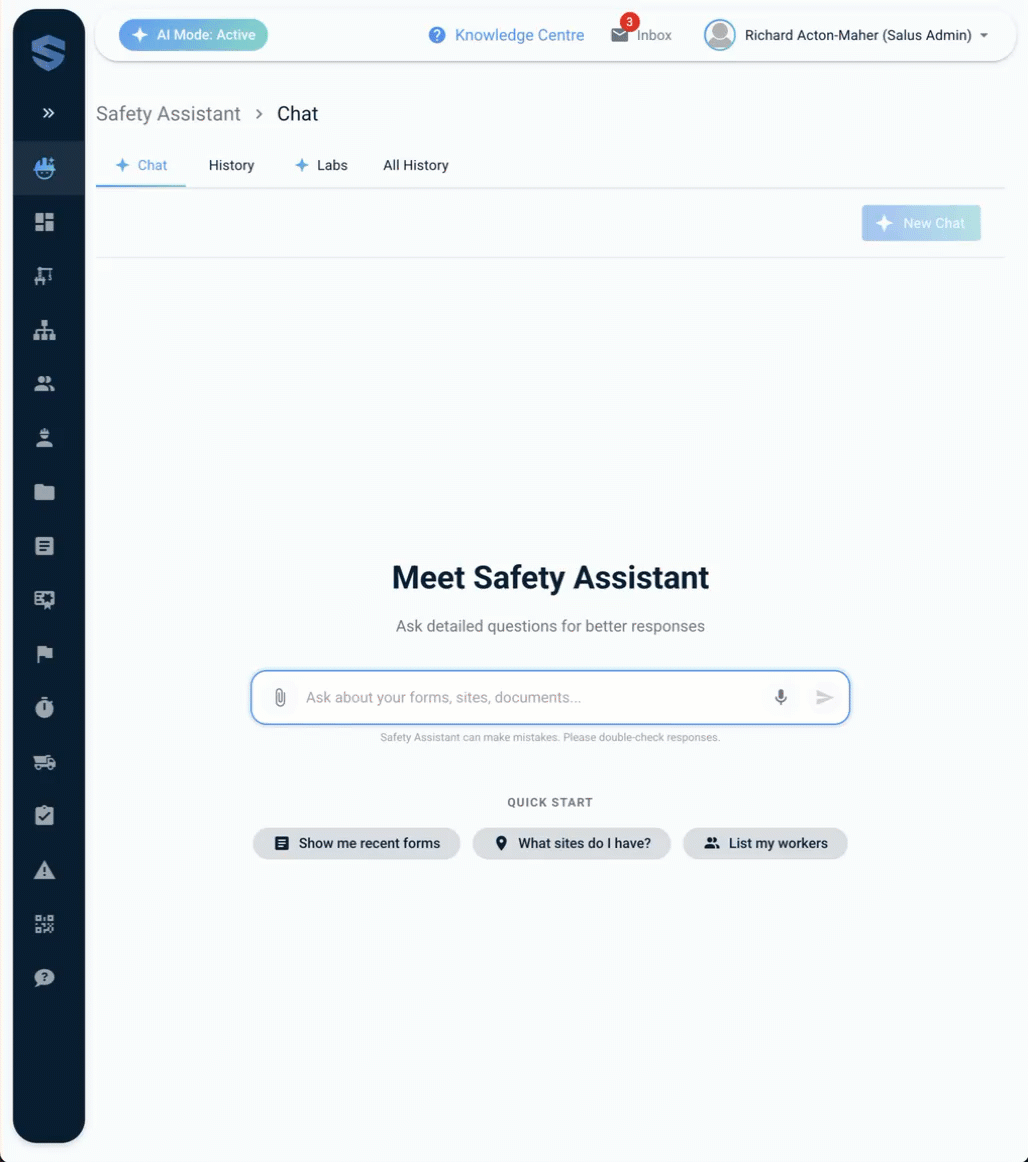1028x1162 pixels.
Task: Click the Salus shield logo
Action: [x=47, y=53]
